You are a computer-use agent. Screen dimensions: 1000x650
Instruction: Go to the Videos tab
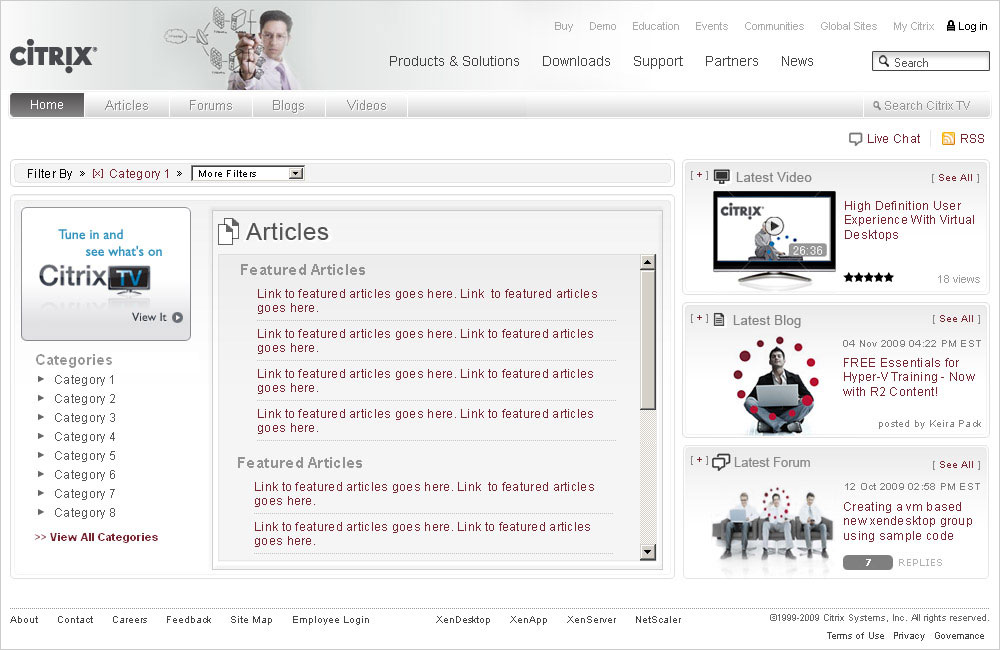(x=367, y=105)
